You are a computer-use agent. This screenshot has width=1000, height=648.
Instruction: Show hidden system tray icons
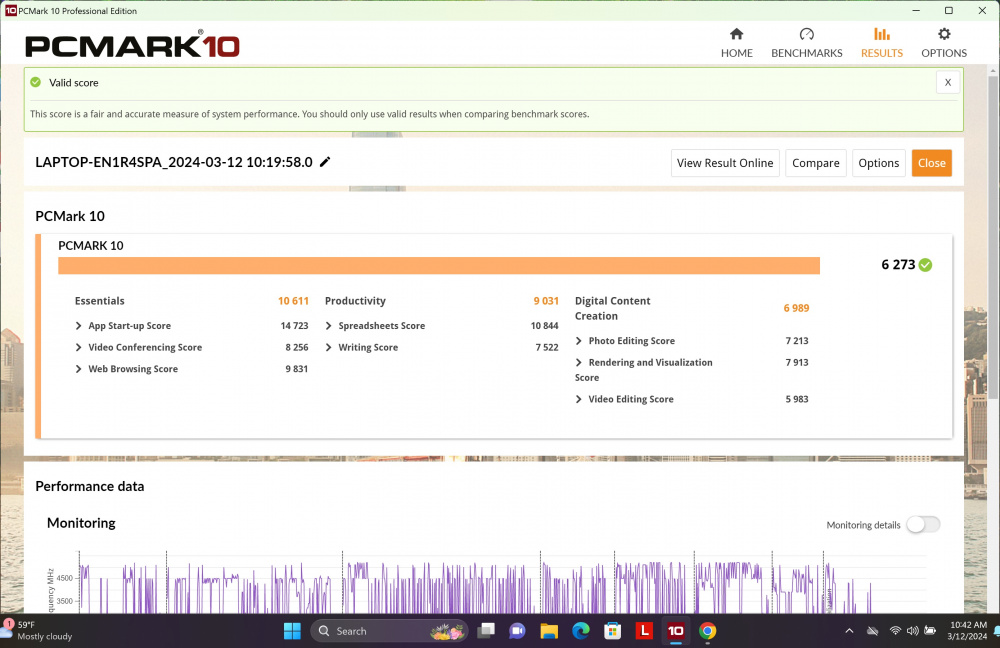(849, 631)
